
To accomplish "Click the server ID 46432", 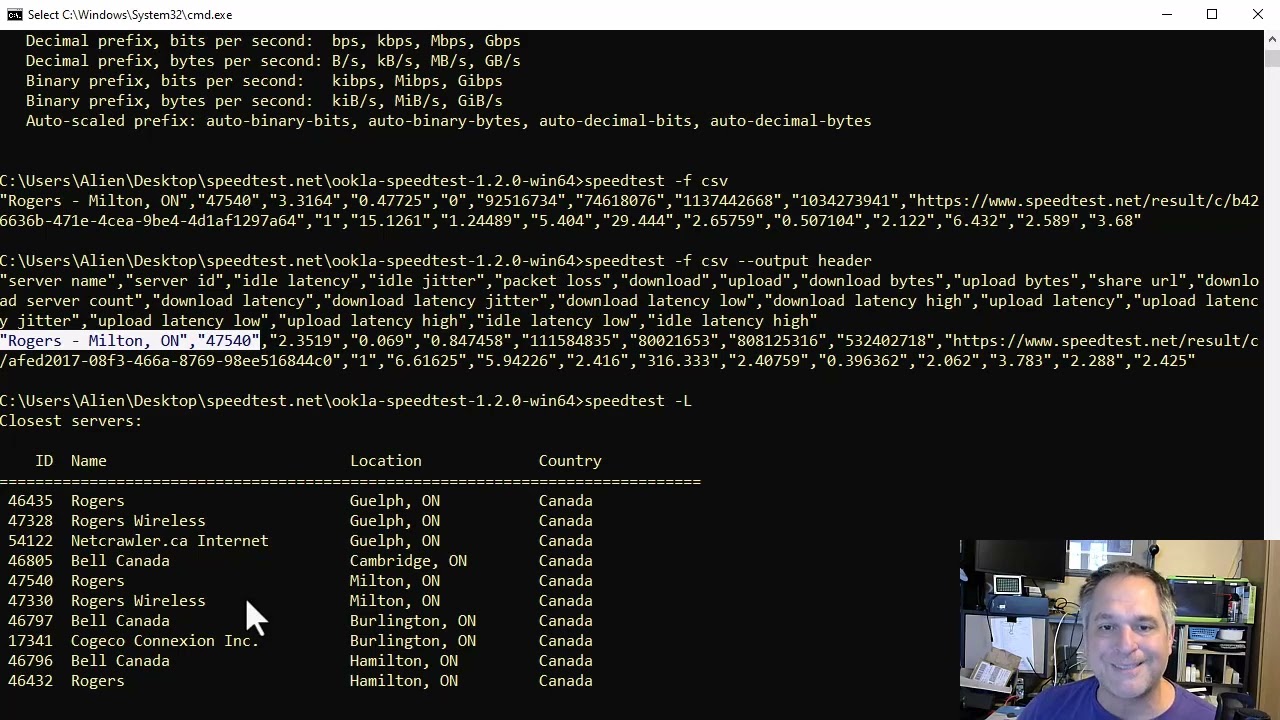I will point(30,680).
